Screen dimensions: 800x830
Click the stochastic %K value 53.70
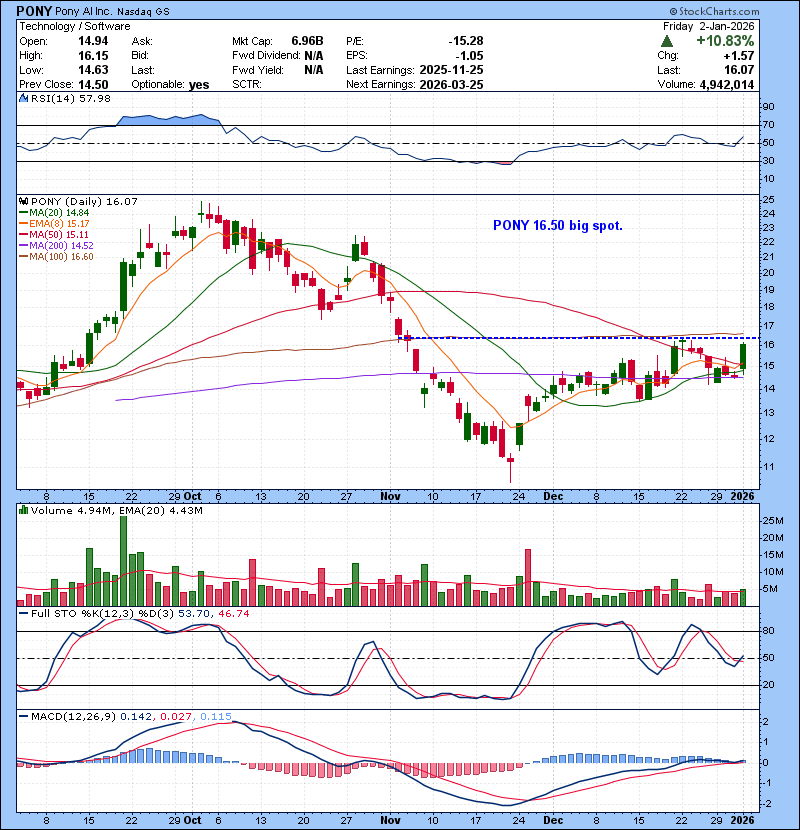pos(194,614)
